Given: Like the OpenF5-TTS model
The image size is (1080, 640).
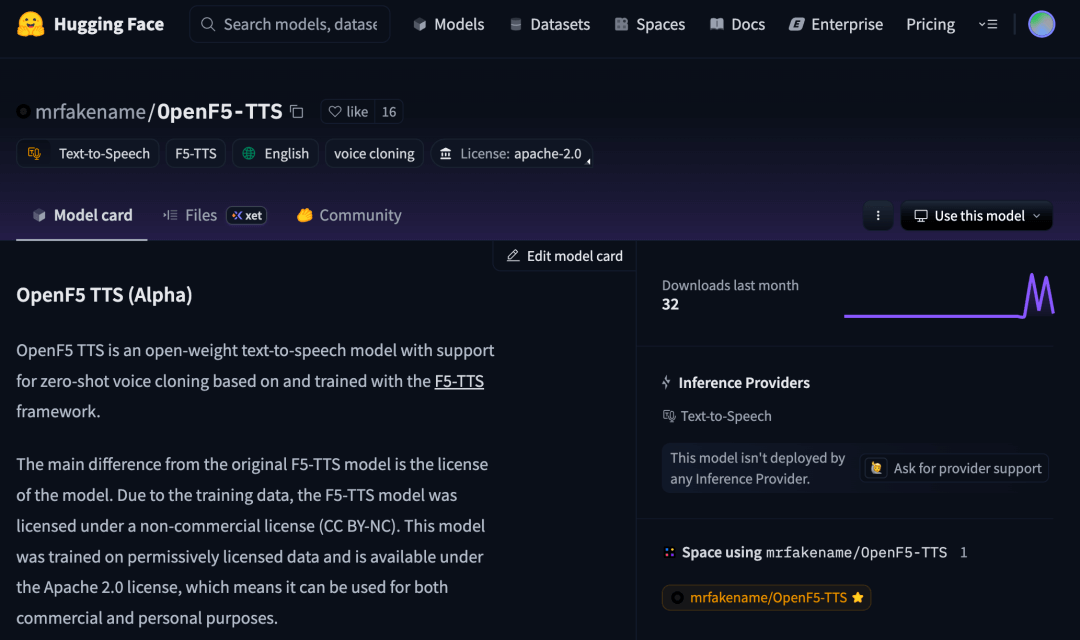Looking at the screenshot, I should (348, 112).
